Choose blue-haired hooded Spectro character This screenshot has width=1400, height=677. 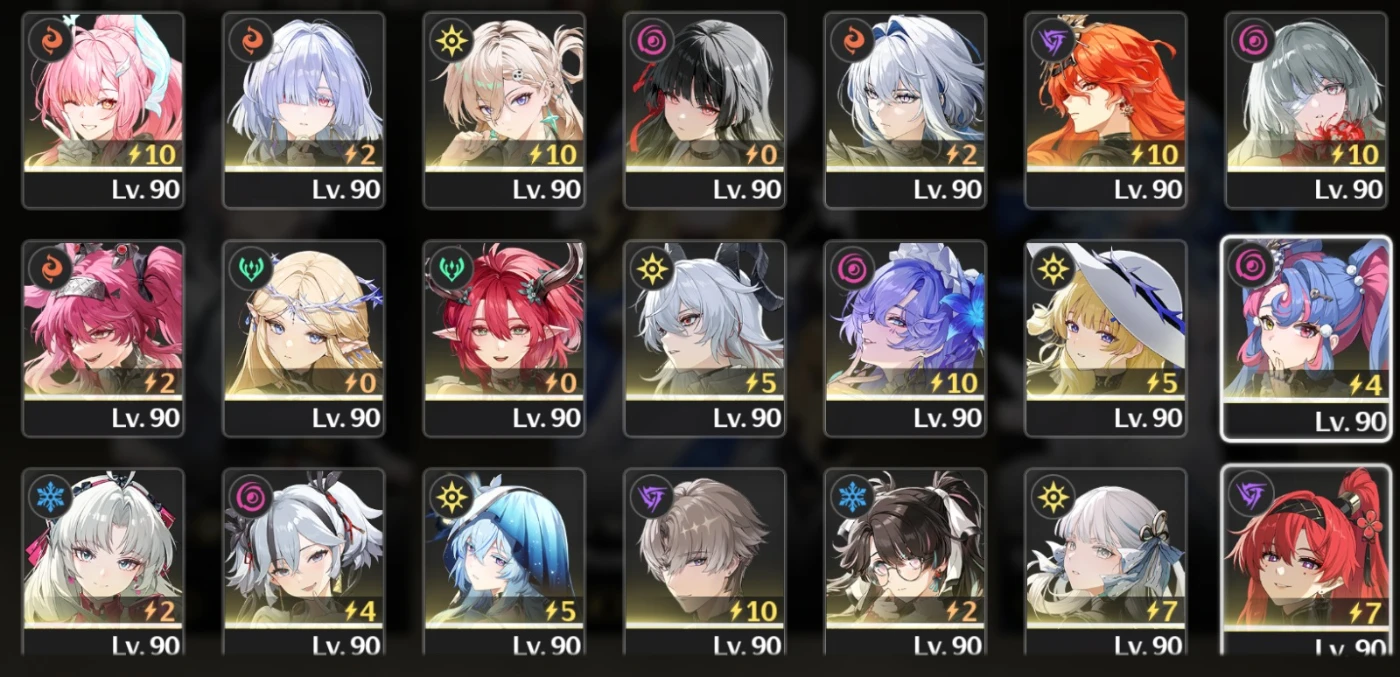(x=505, y=562)
